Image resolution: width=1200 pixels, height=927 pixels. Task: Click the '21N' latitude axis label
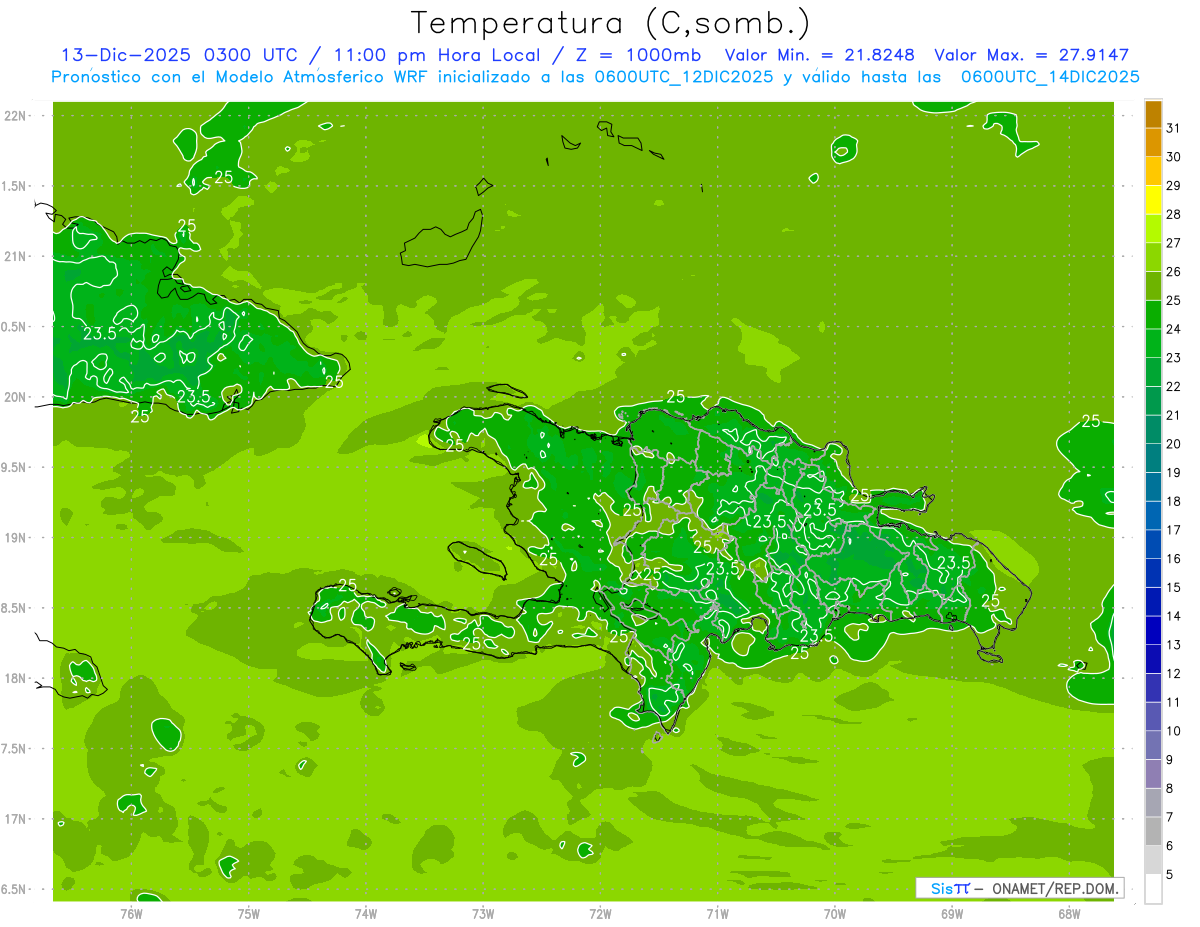[15, 256]
